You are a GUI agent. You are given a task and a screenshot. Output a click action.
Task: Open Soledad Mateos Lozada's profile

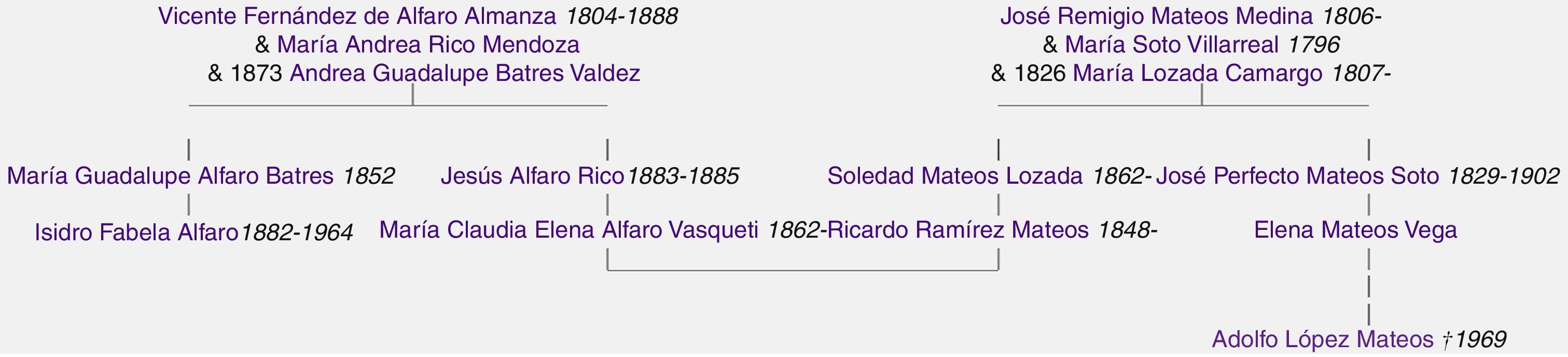pos(954,176)
